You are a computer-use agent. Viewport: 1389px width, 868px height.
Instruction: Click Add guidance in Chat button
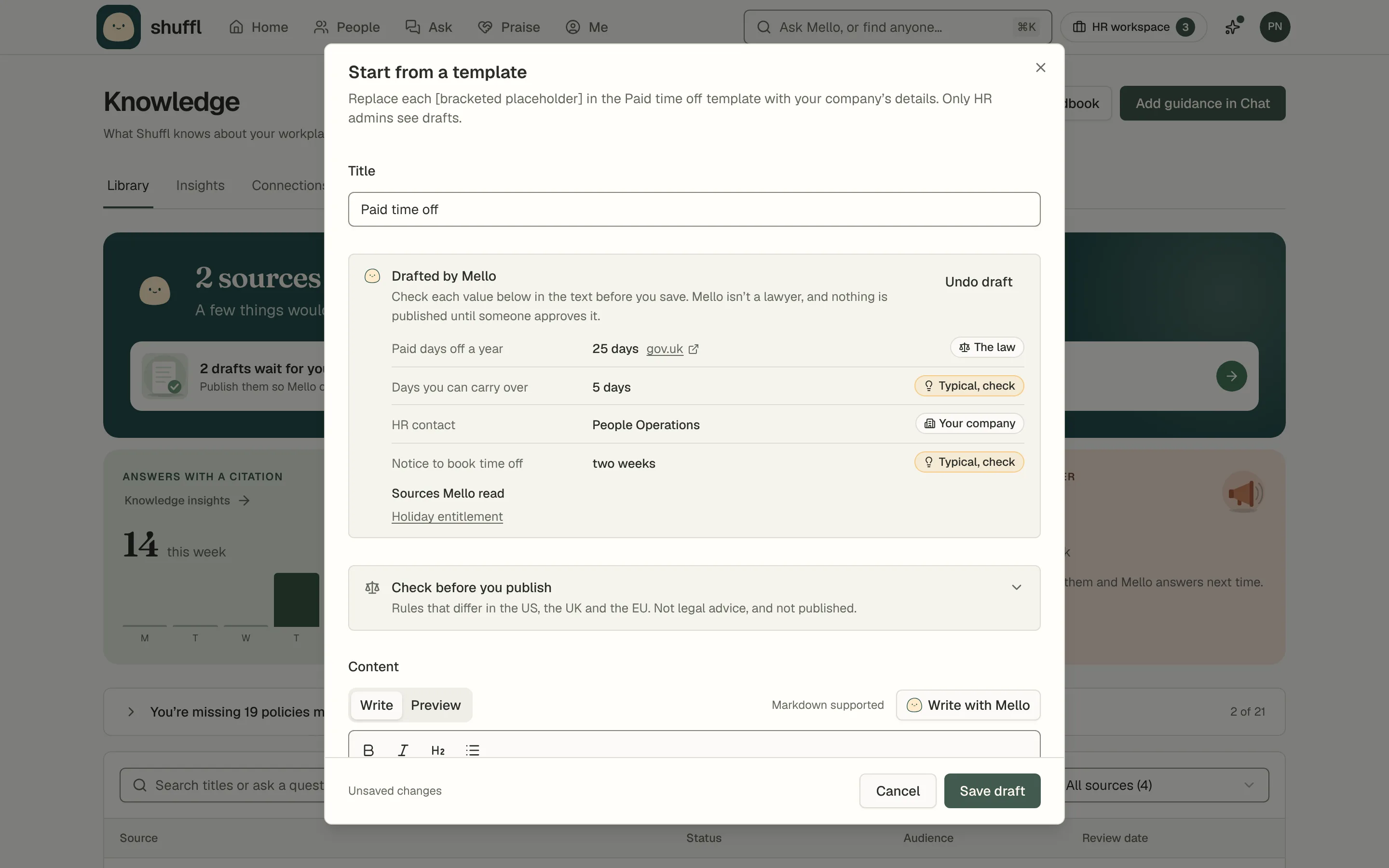point(1202,103)
